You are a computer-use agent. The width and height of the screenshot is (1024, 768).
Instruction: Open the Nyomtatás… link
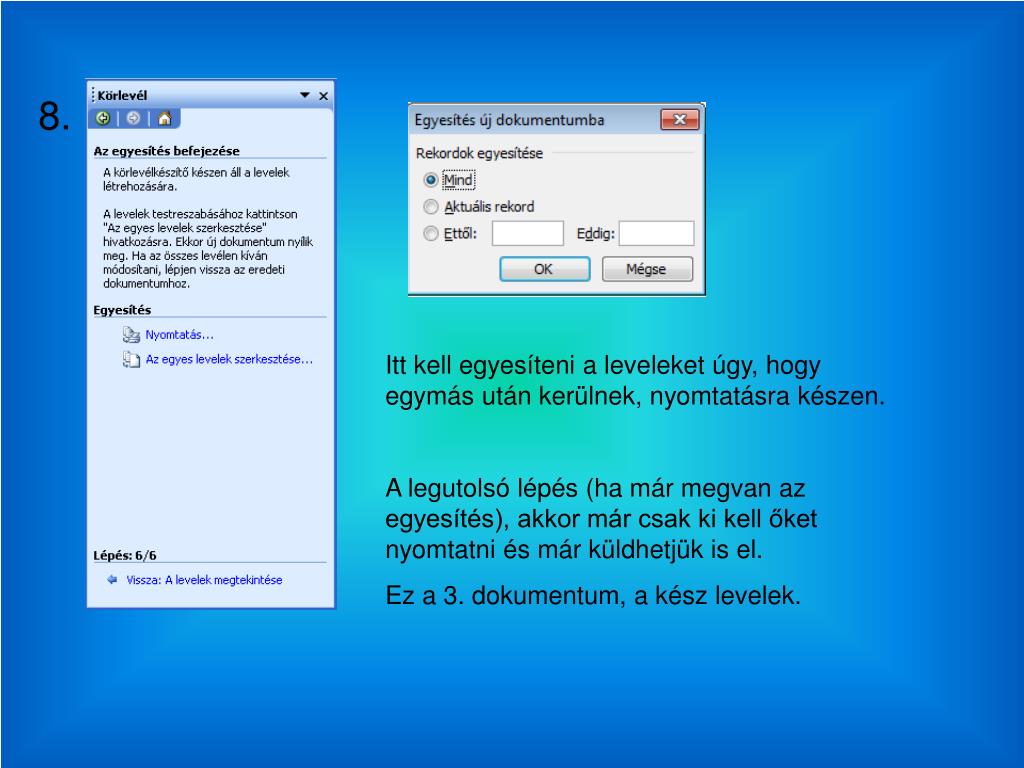pyautogui.click(x=180, y=335)
